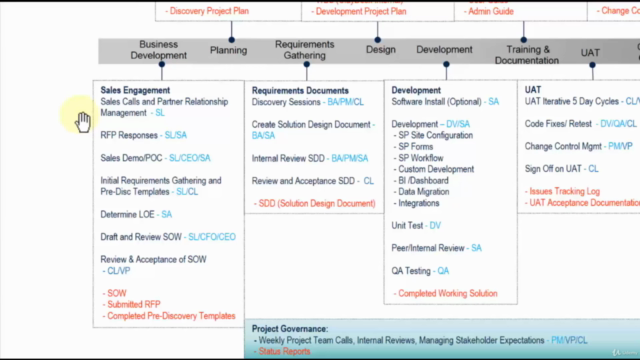Click the BI /Dashboard sub-item
Screen dimensions: 640x360
[421, 180]
